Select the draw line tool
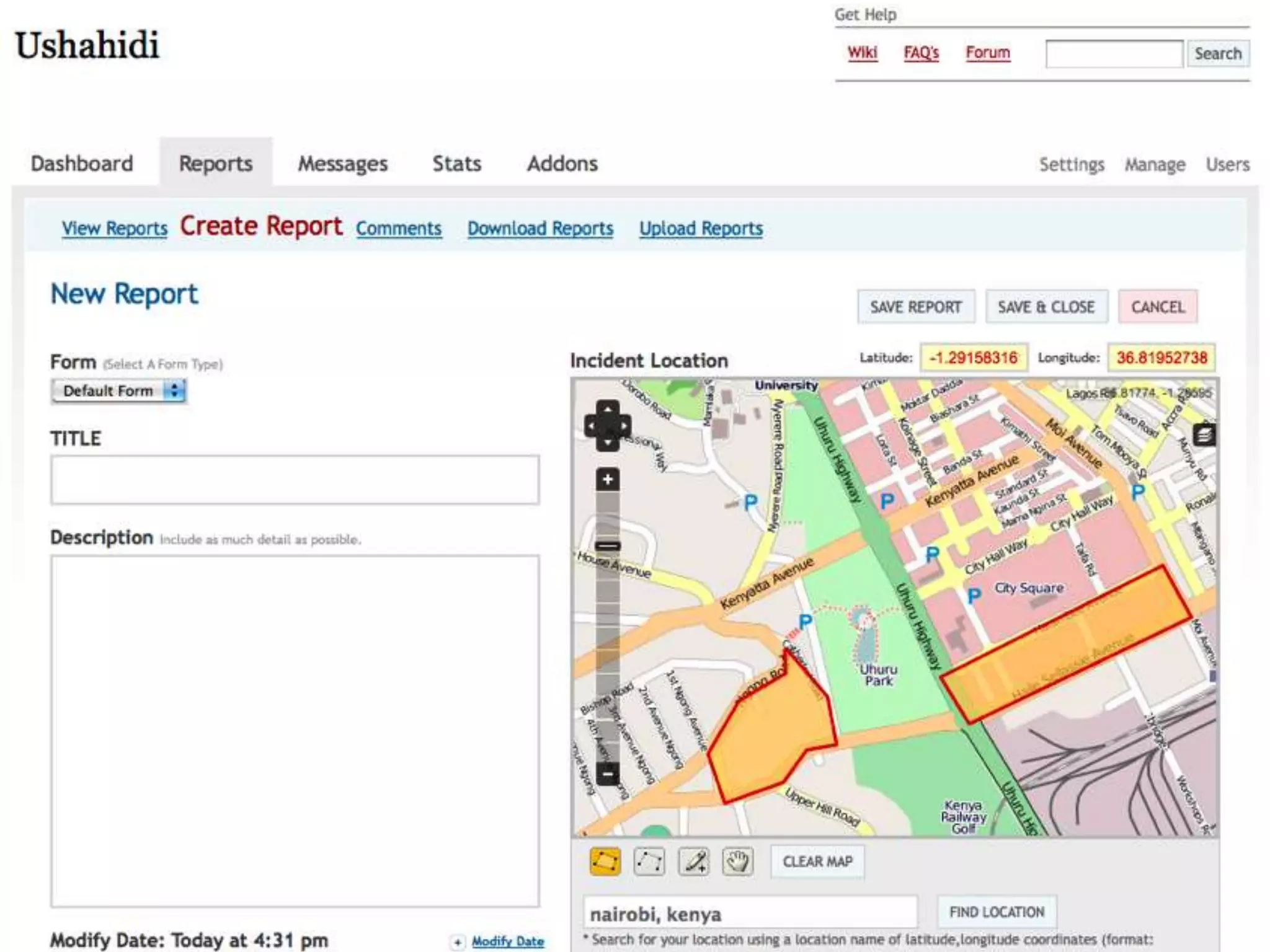The image size is (1270, 952). [649, 862]
